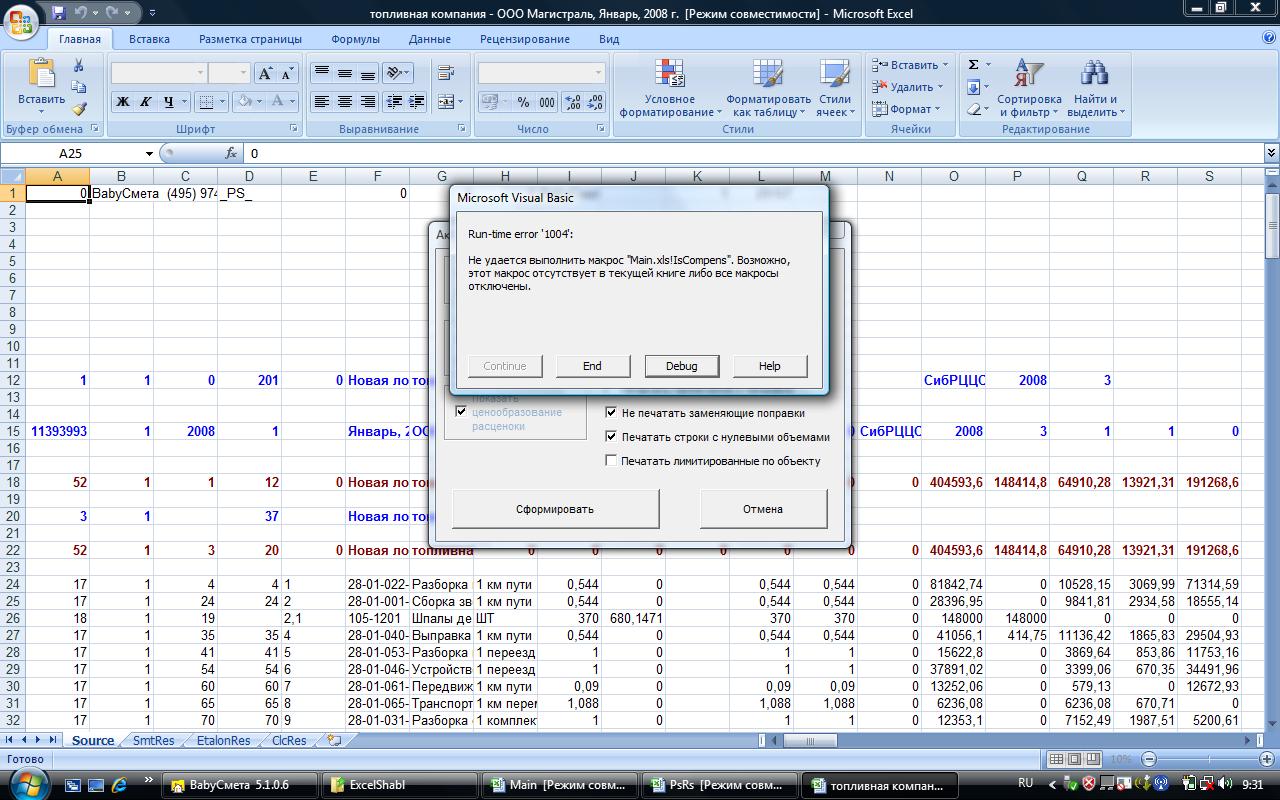
Task: Enable 'Печатать лимитированные по объекту' checkbox
Action: tap(611, 460)
